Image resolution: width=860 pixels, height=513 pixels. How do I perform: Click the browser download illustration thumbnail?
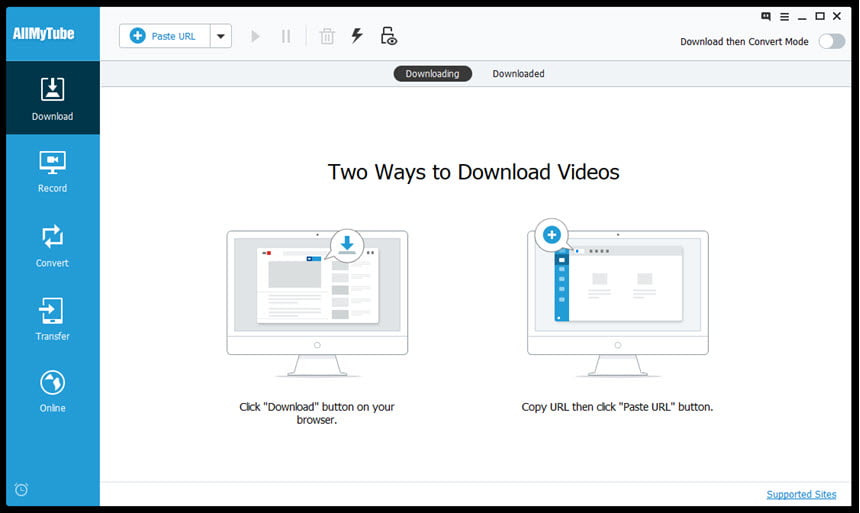coord(318,303)
